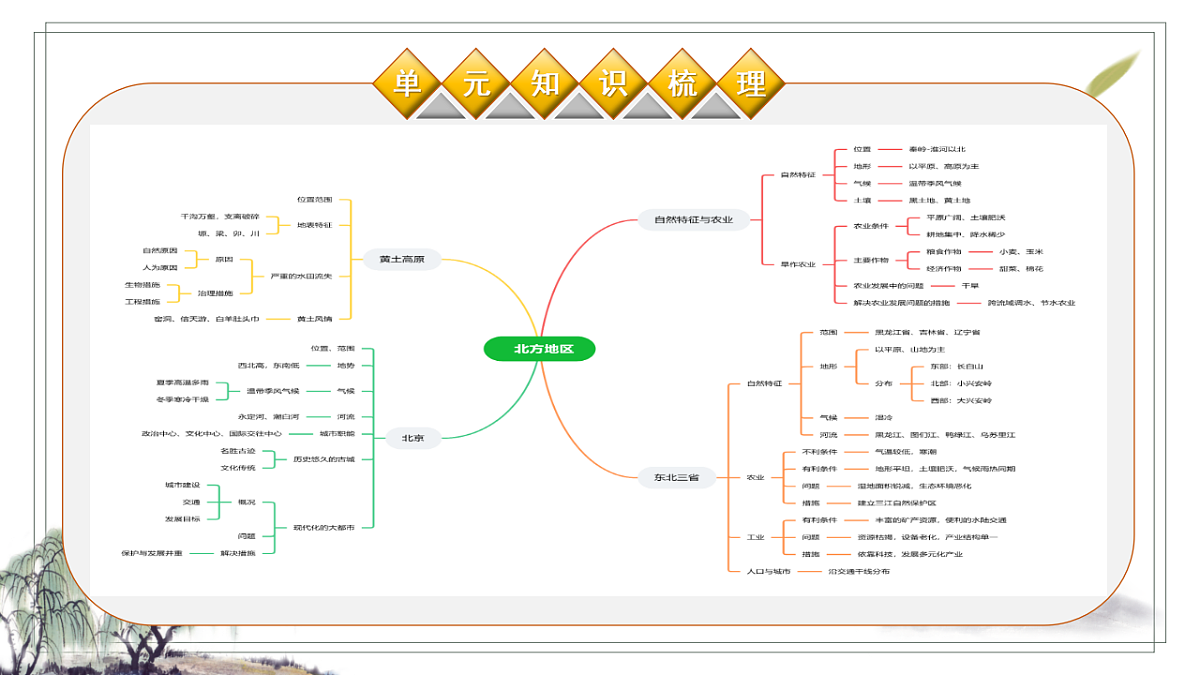Click the central node 北方地区
The height and width of the screenshot is (675, 1200).
[540, 349]
